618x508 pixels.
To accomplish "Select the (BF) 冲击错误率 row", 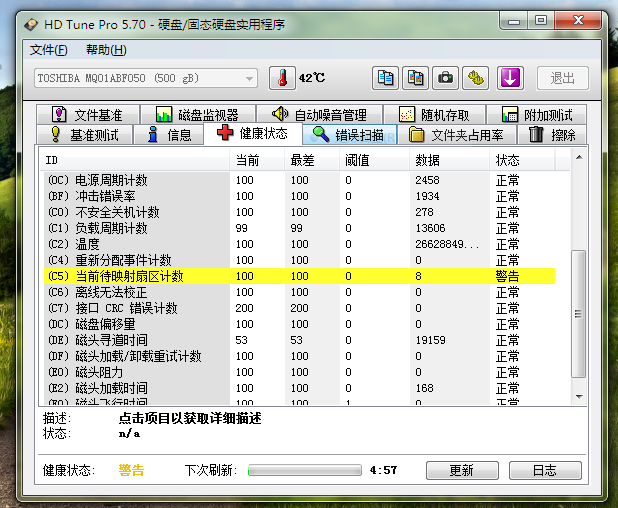I will 300,196.
